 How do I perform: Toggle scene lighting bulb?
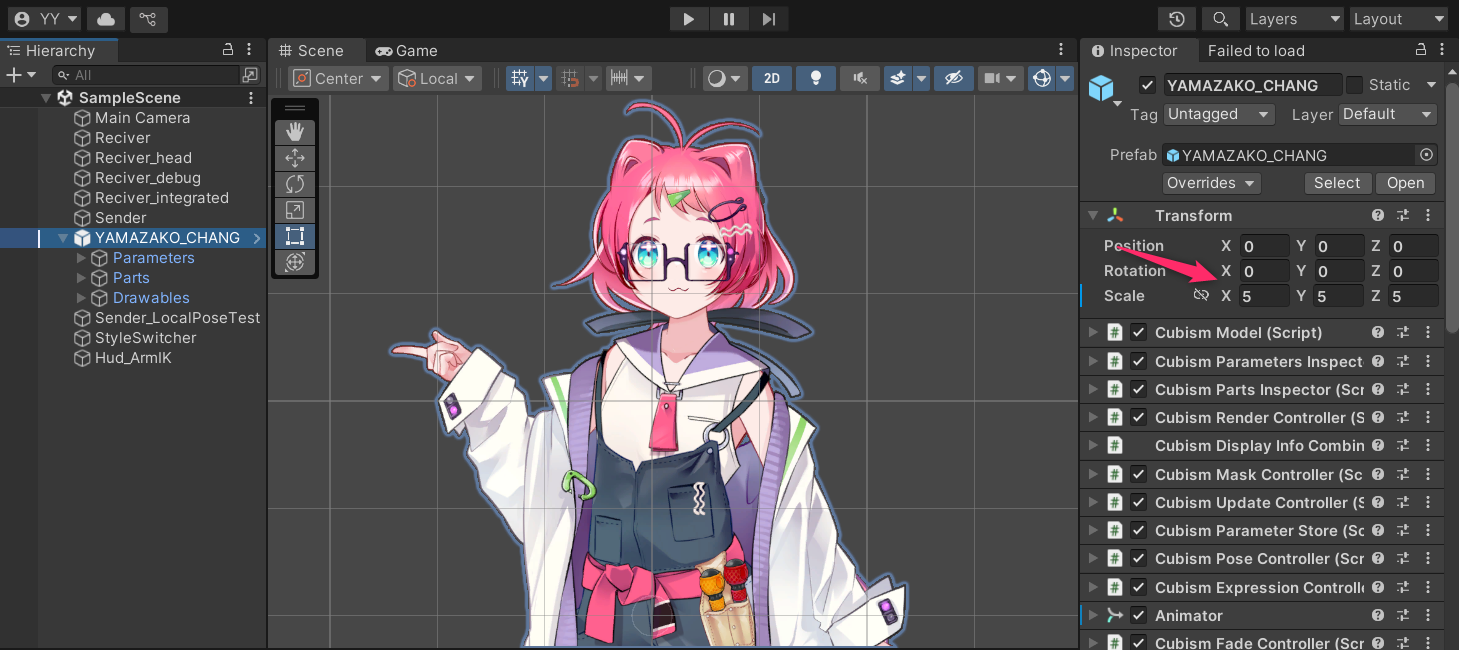coord(816,78)
